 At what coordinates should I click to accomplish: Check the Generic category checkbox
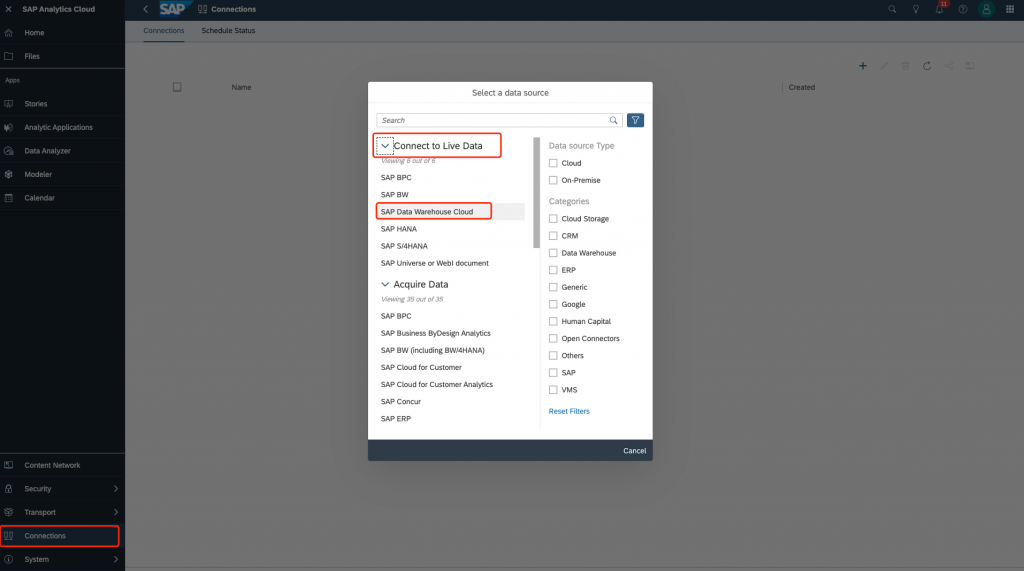tap(553, 287)
